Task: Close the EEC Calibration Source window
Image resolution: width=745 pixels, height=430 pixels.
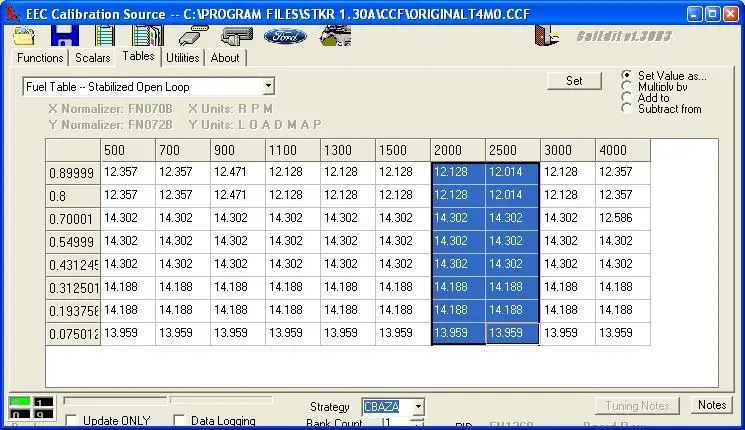Action: [x=730, y=14]
